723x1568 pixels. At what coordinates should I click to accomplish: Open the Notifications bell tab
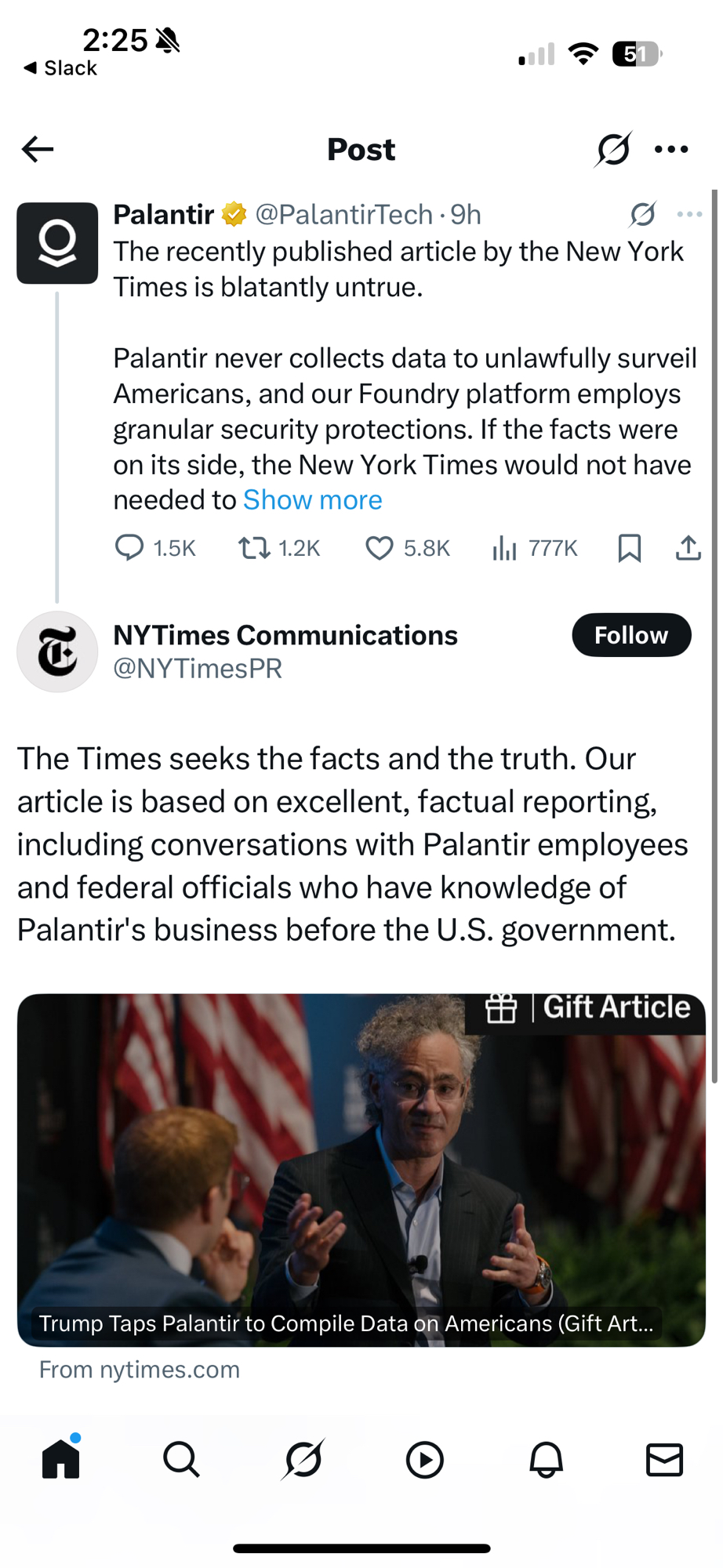point(546,1460)
